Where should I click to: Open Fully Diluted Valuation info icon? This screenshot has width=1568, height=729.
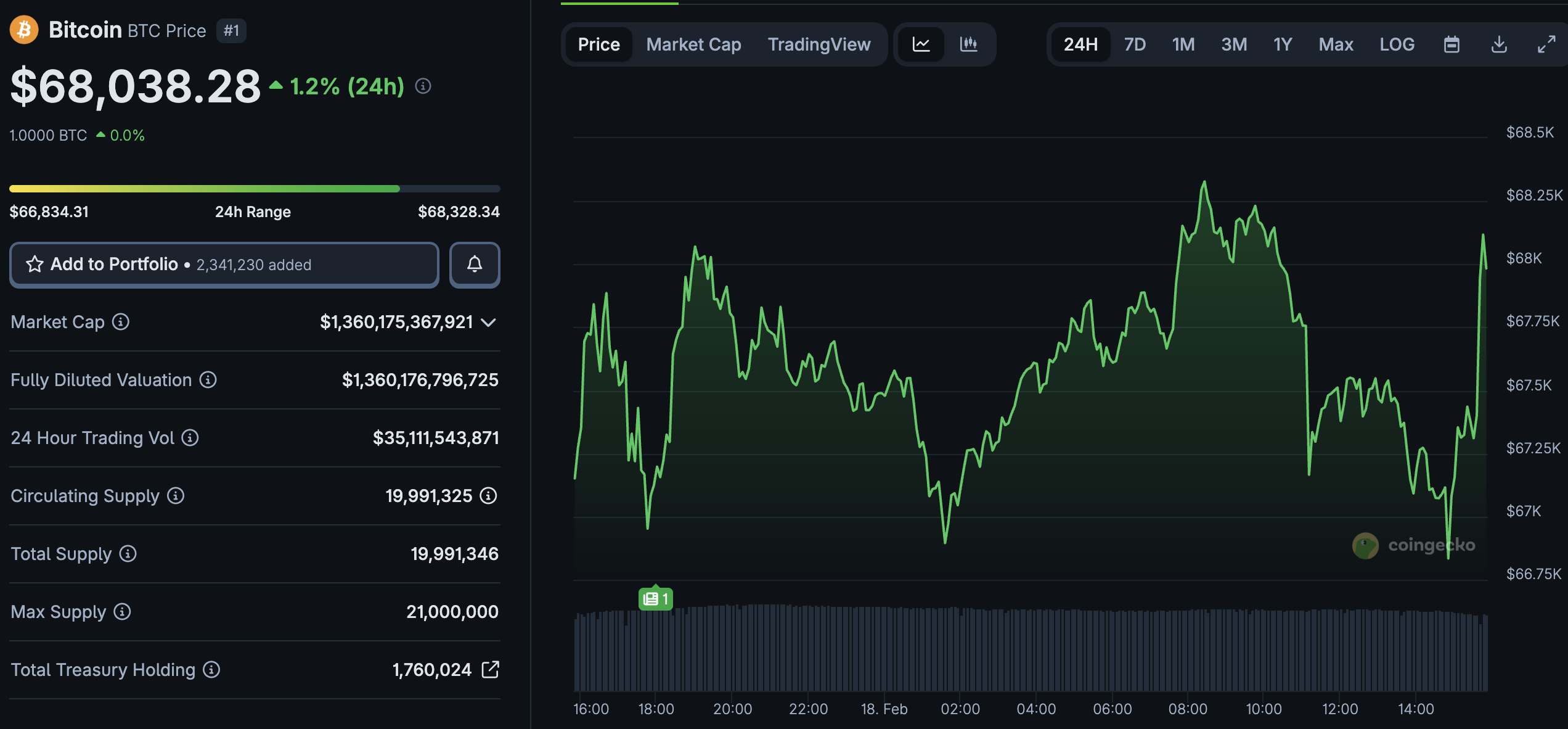click(208, 380)
